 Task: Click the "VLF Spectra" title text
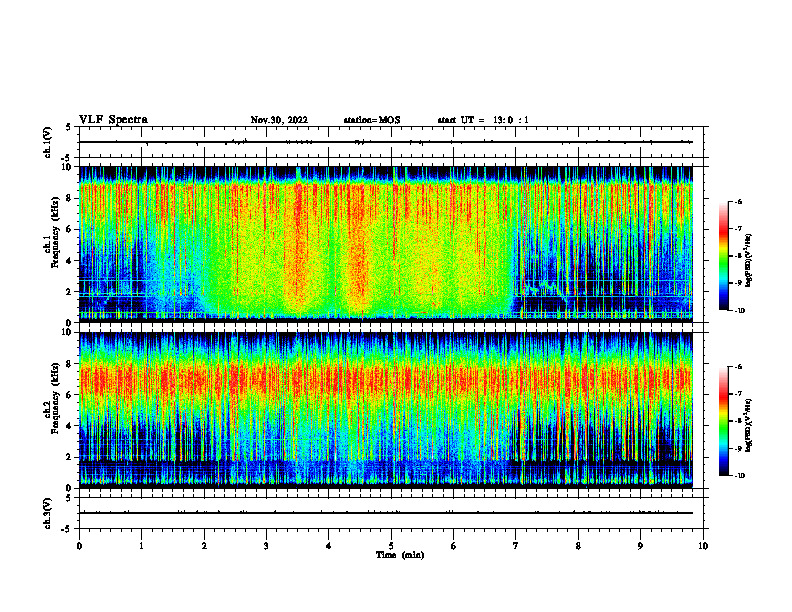113,120
